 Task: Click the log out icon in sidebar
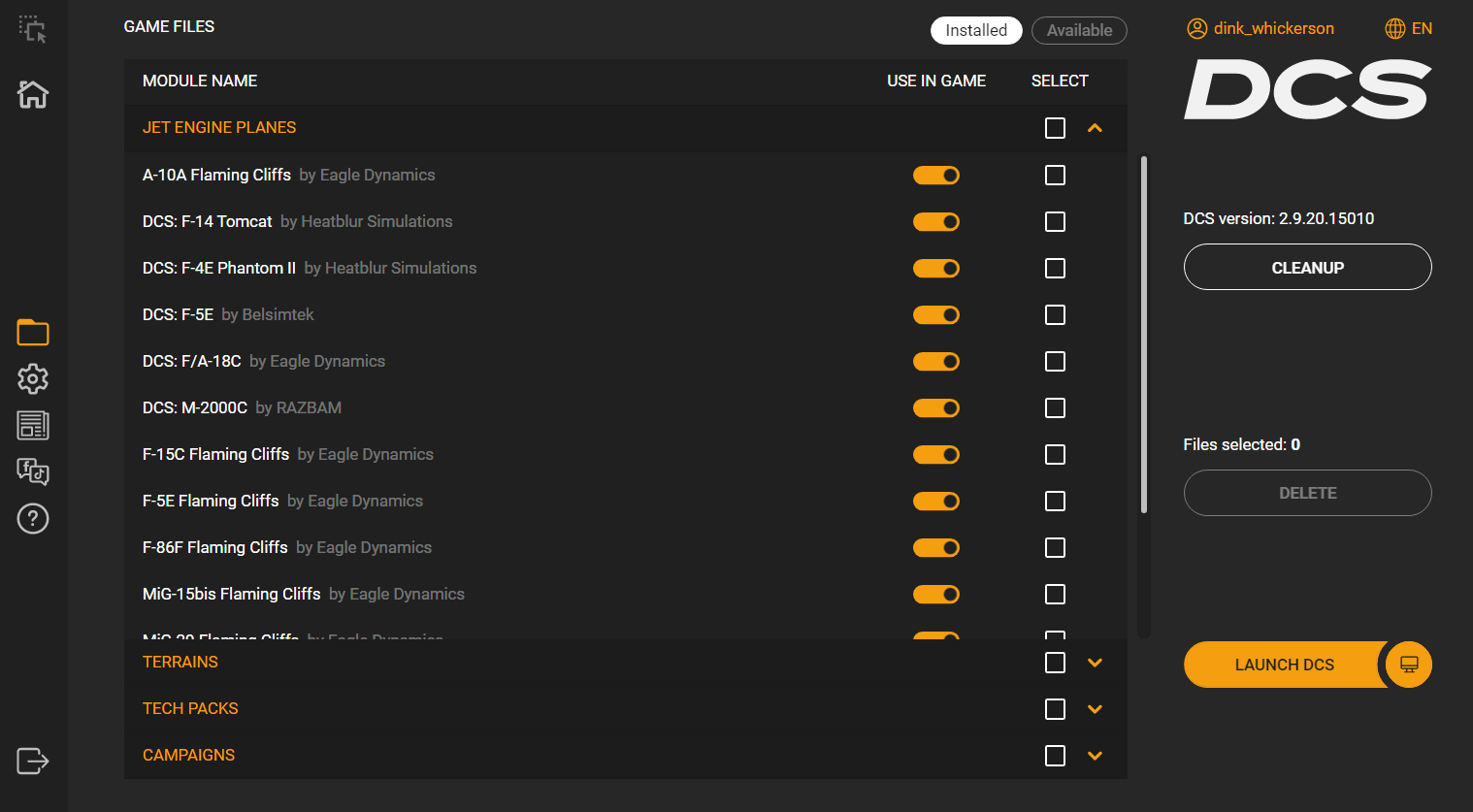[x=33, y=761]
